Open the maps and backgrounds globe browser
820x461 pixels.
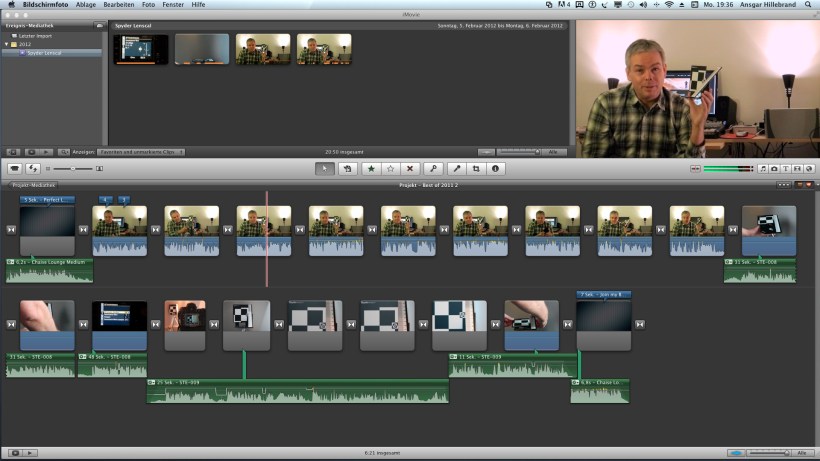pyautogui.click(x=808, y=168)
